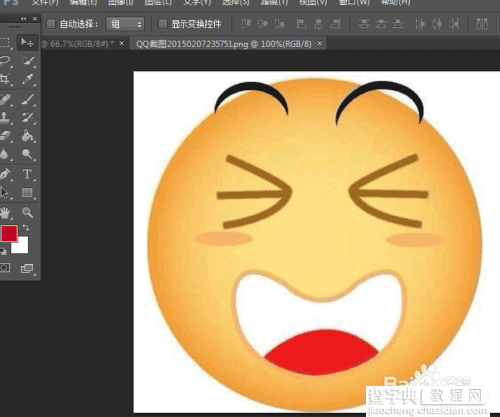Enable the 自动选择 checkbox
The height and width of the screenshot is (417, 500).
click(51, 24)
